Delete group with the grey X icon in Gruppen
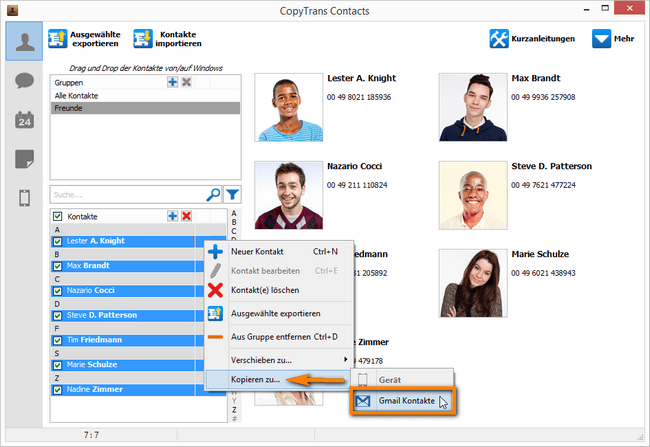Viewport: 650px width, 447px height. [x=187, y=82]
